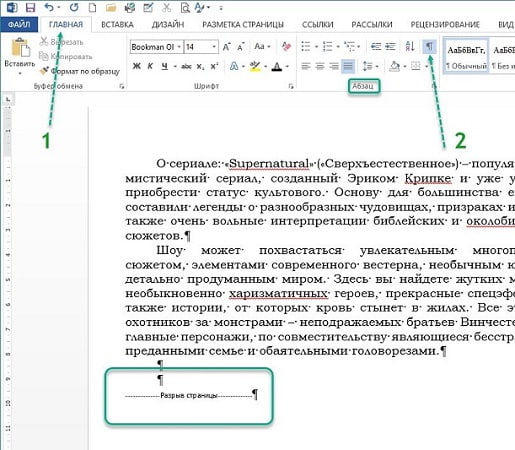Viewport: 515px width, 450px height.
Task: Click the ruler tab selector corner
Action: pyautogui.click(x=8, y=99)
